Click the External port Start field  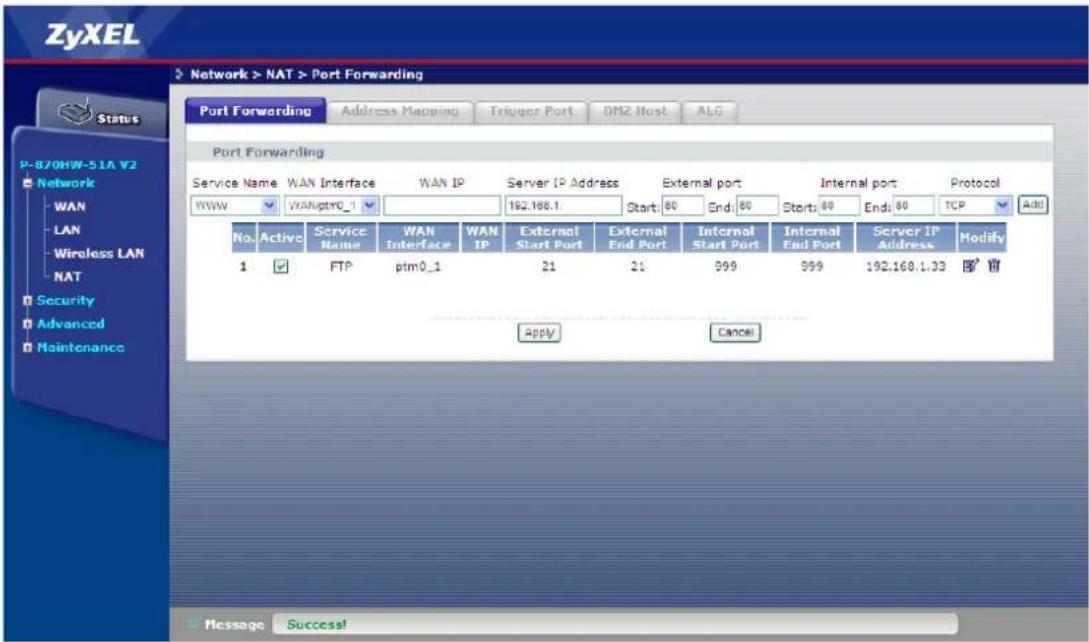[x=683, y=206]
